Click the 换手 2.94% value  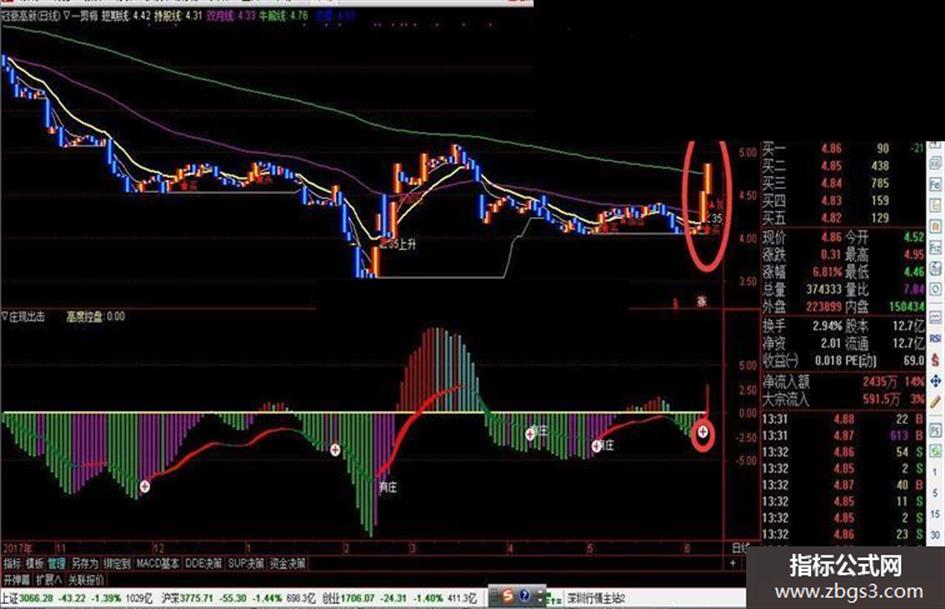(x=827, y=326)
